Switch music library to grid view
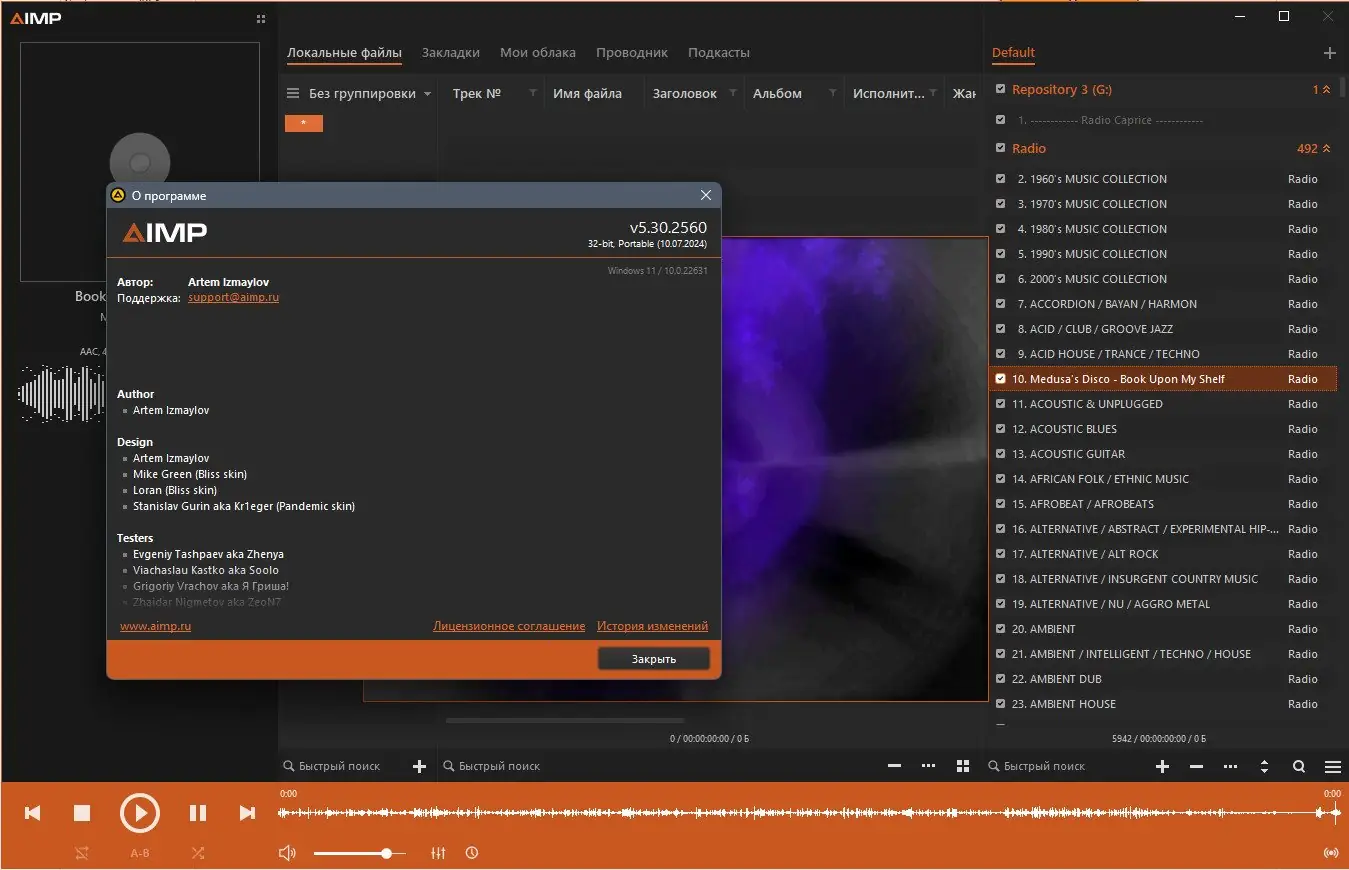The image size is (1349, 870). [963, 766]
